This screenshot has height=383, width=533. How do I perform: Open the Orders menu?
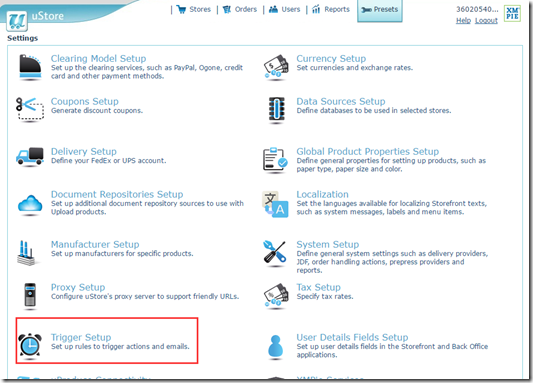click(x=240, y=10)
